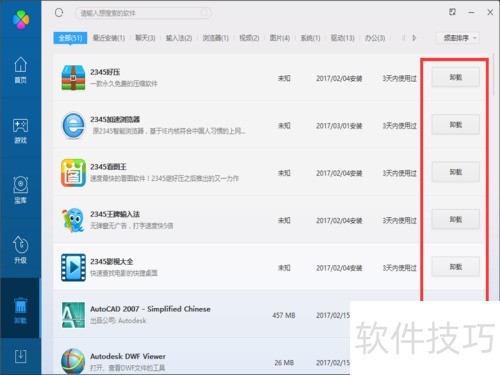Focus the software search input field

click(143, 13)
